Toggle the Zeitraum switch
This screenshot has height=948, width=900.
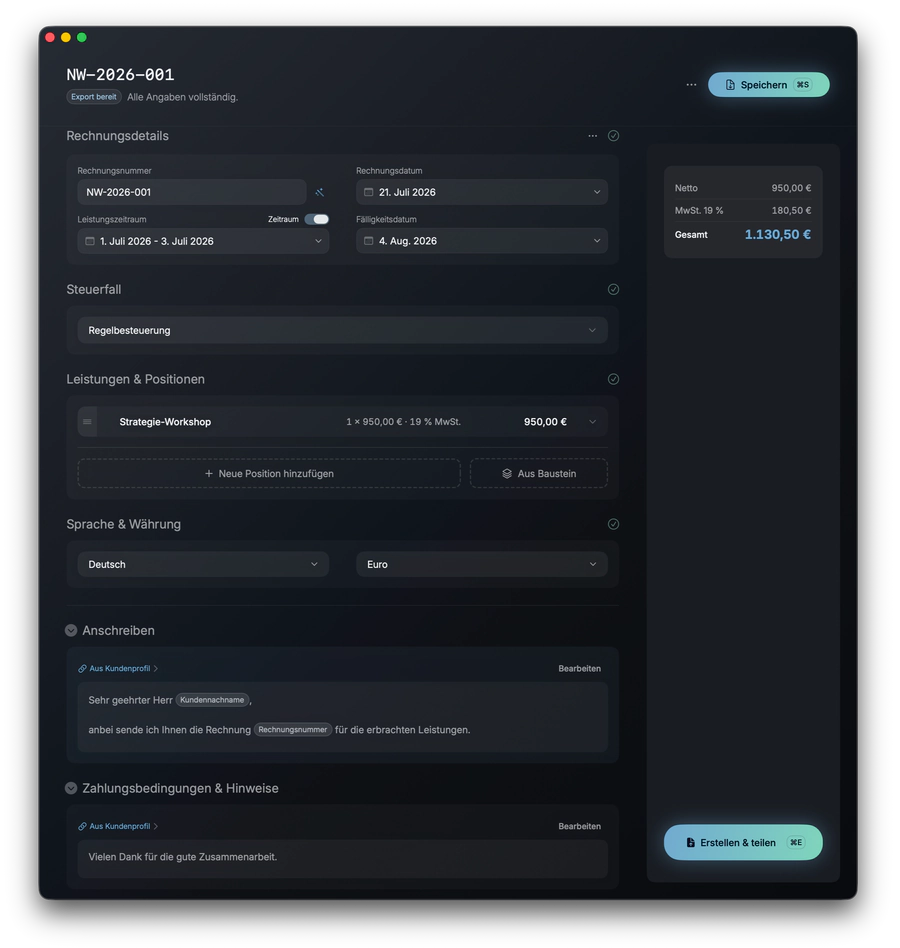coord(317,219)
